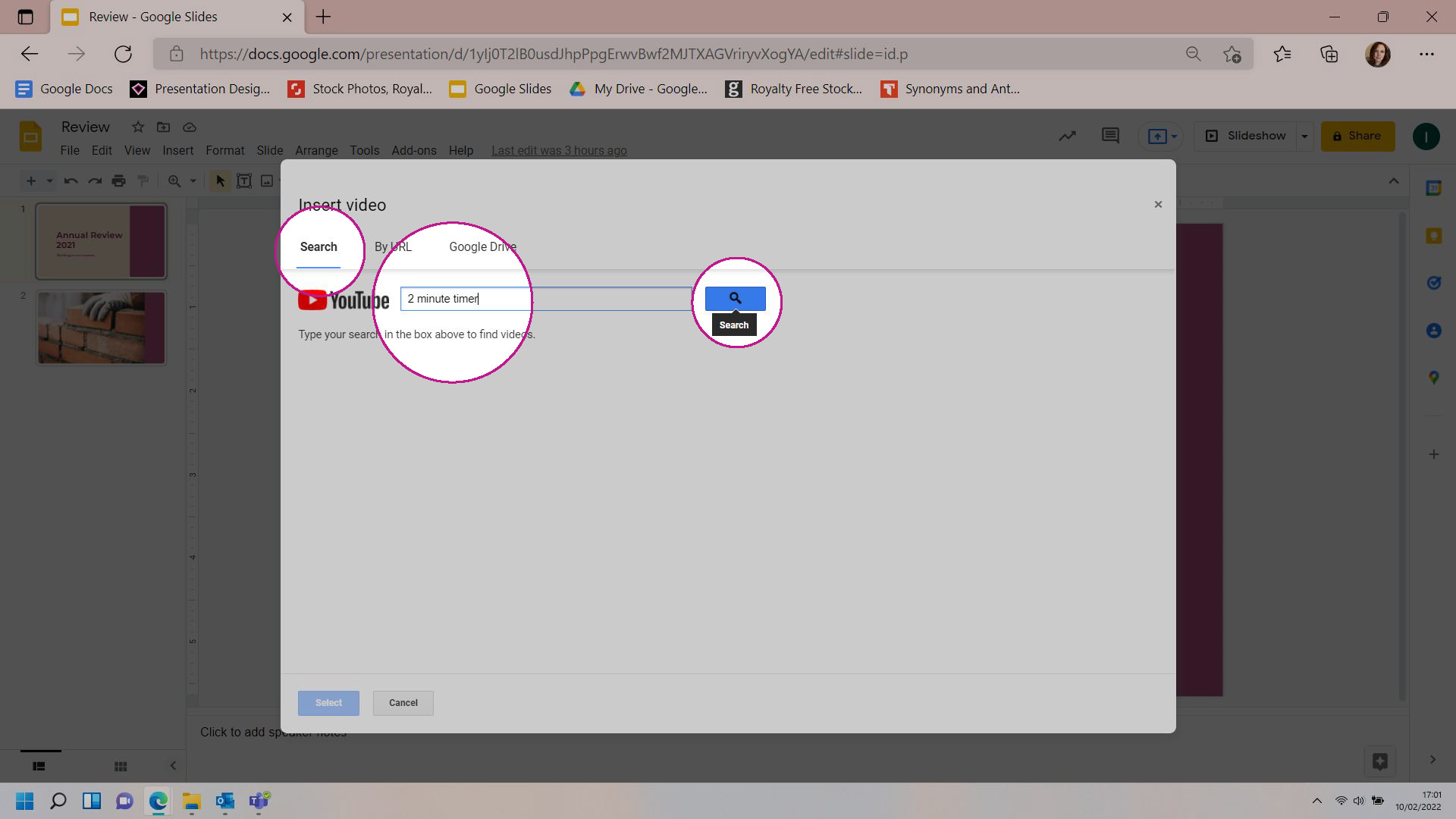Click the Google Drive tab
The image size is (1456, 819).
(483, 247)
